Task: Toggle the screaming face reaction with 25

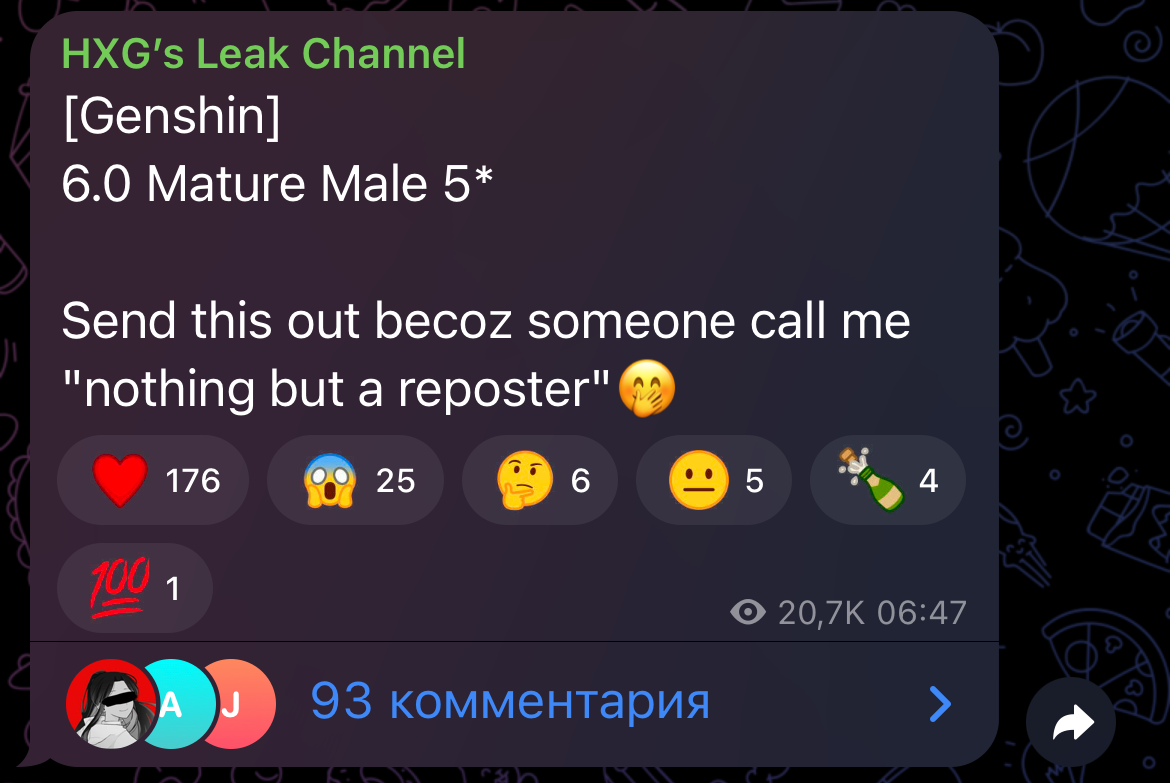Action: (x=355, y=480)
